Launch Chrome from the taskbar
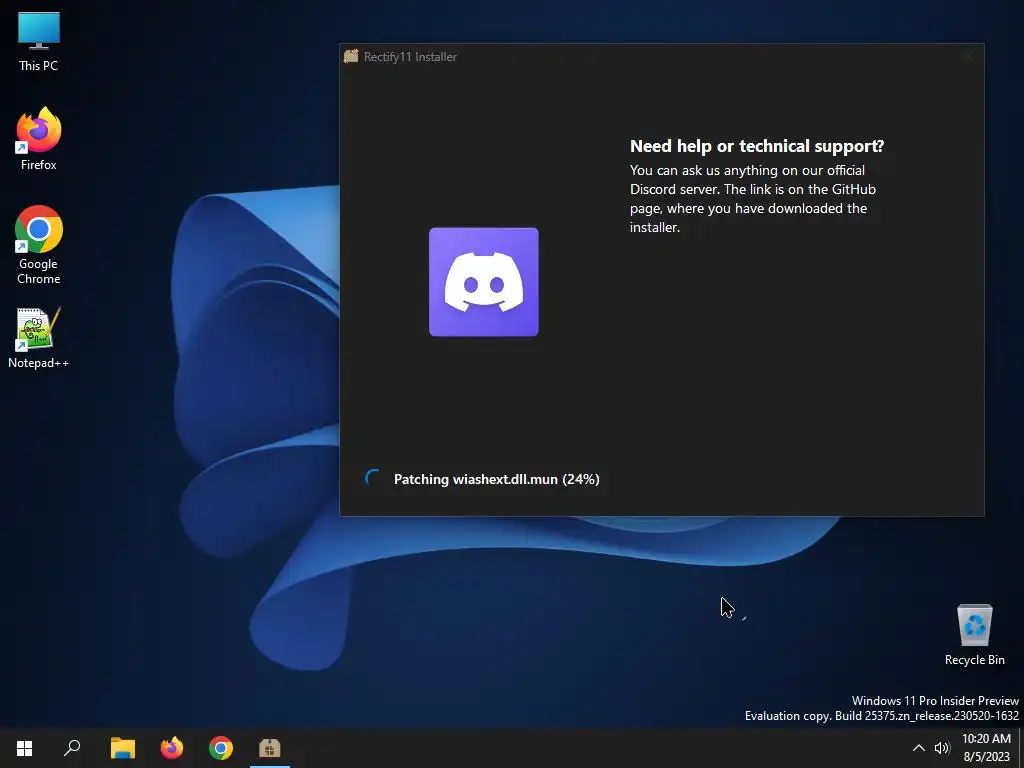Screen dimensions: 1024x768 pos(221,748)
